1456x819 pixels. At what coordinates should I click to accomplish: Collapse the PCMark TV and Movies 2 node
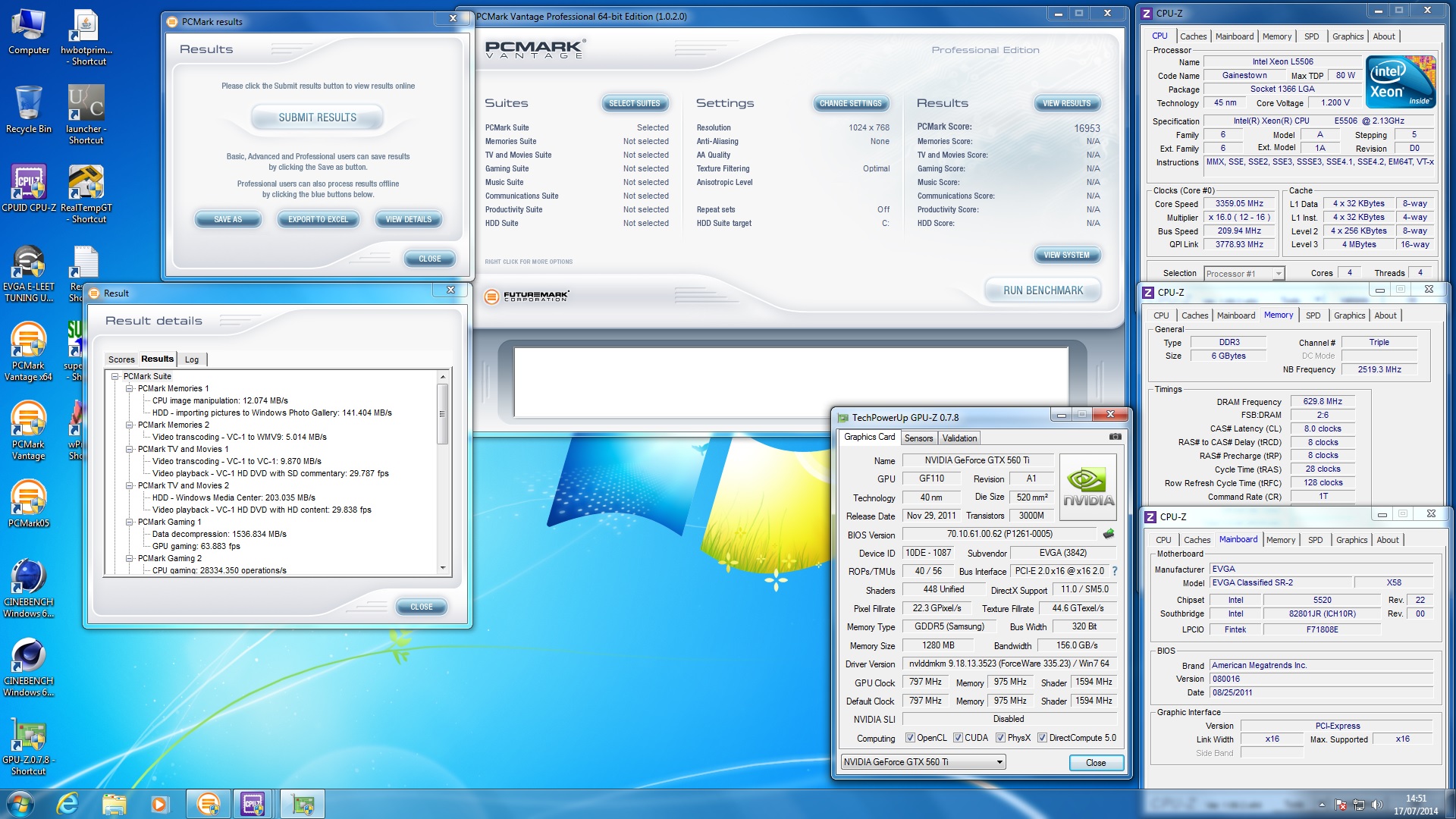(x=130, y=485)
